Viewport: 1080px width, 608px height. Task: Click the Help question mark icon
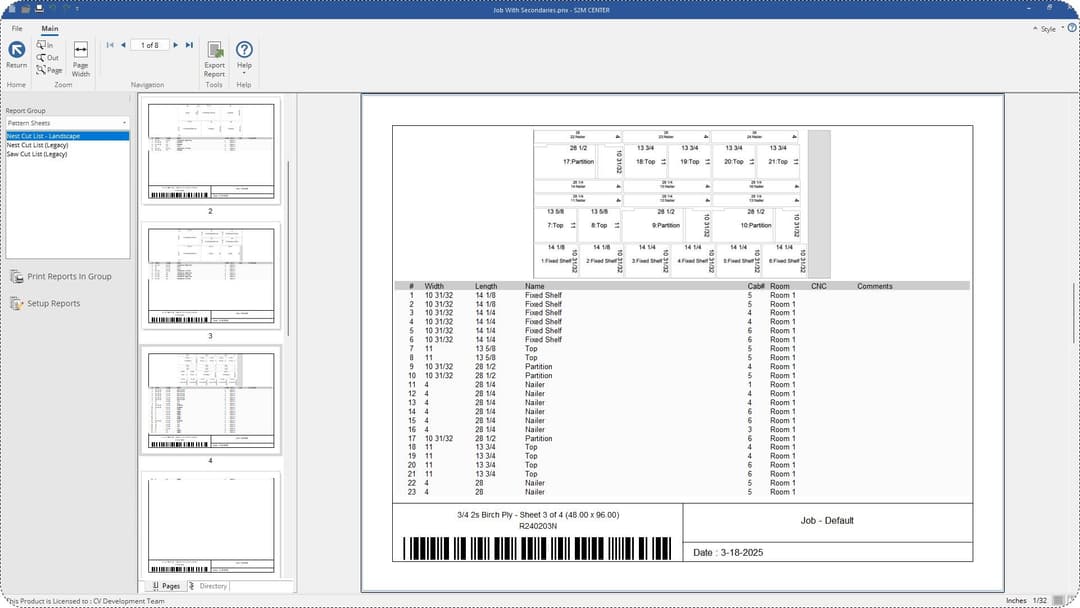coord(244,48)
